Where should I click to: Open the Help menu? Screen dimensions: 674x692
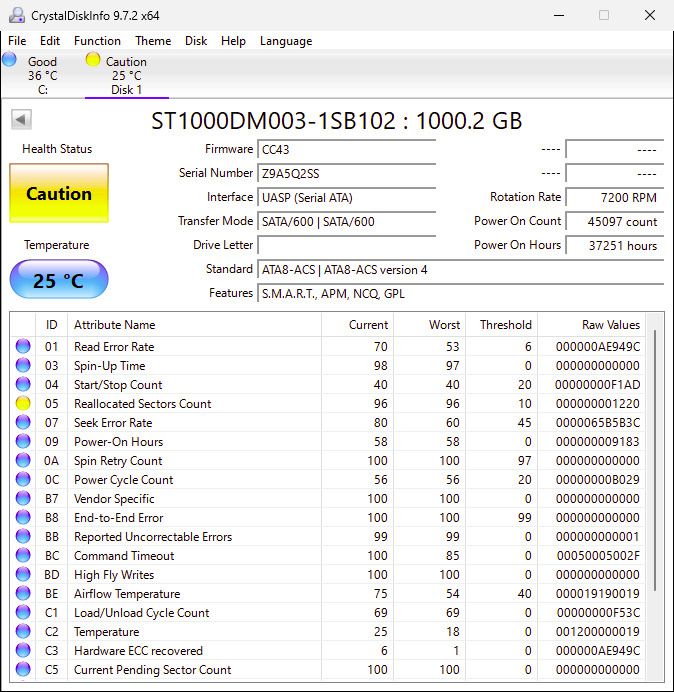[233, 41]
